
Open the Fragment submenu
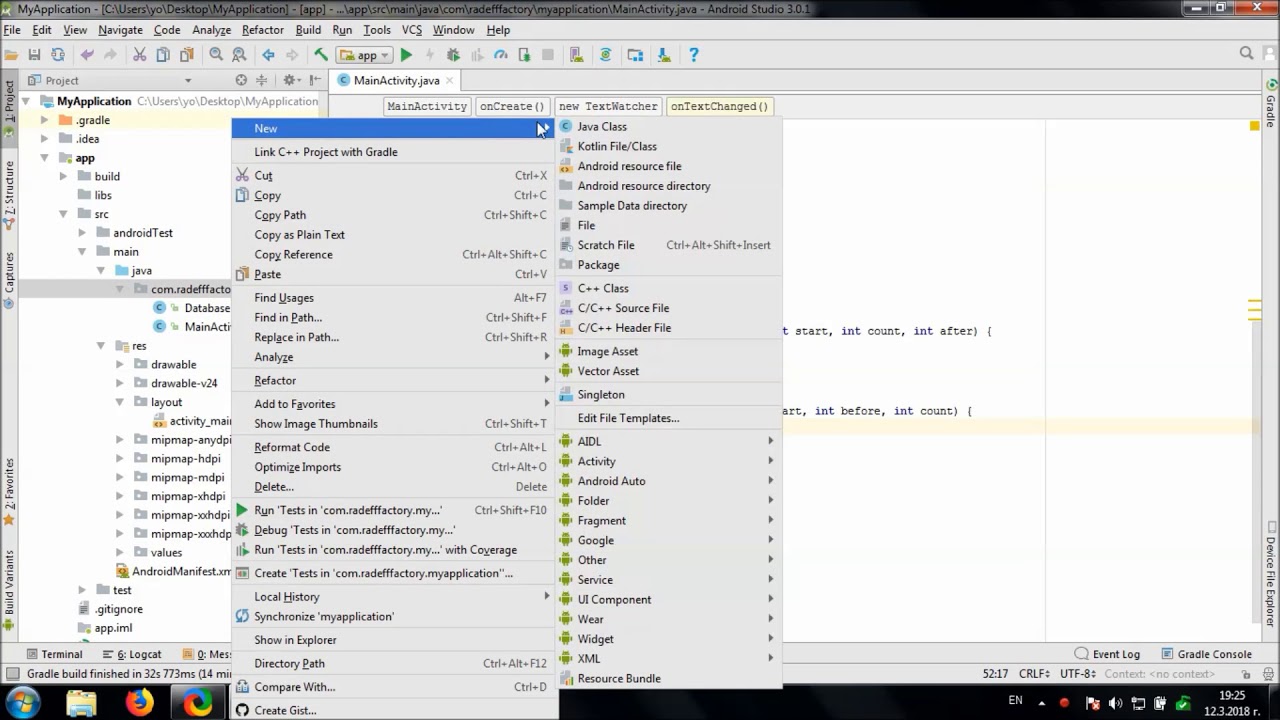click(x=668, y=520)
